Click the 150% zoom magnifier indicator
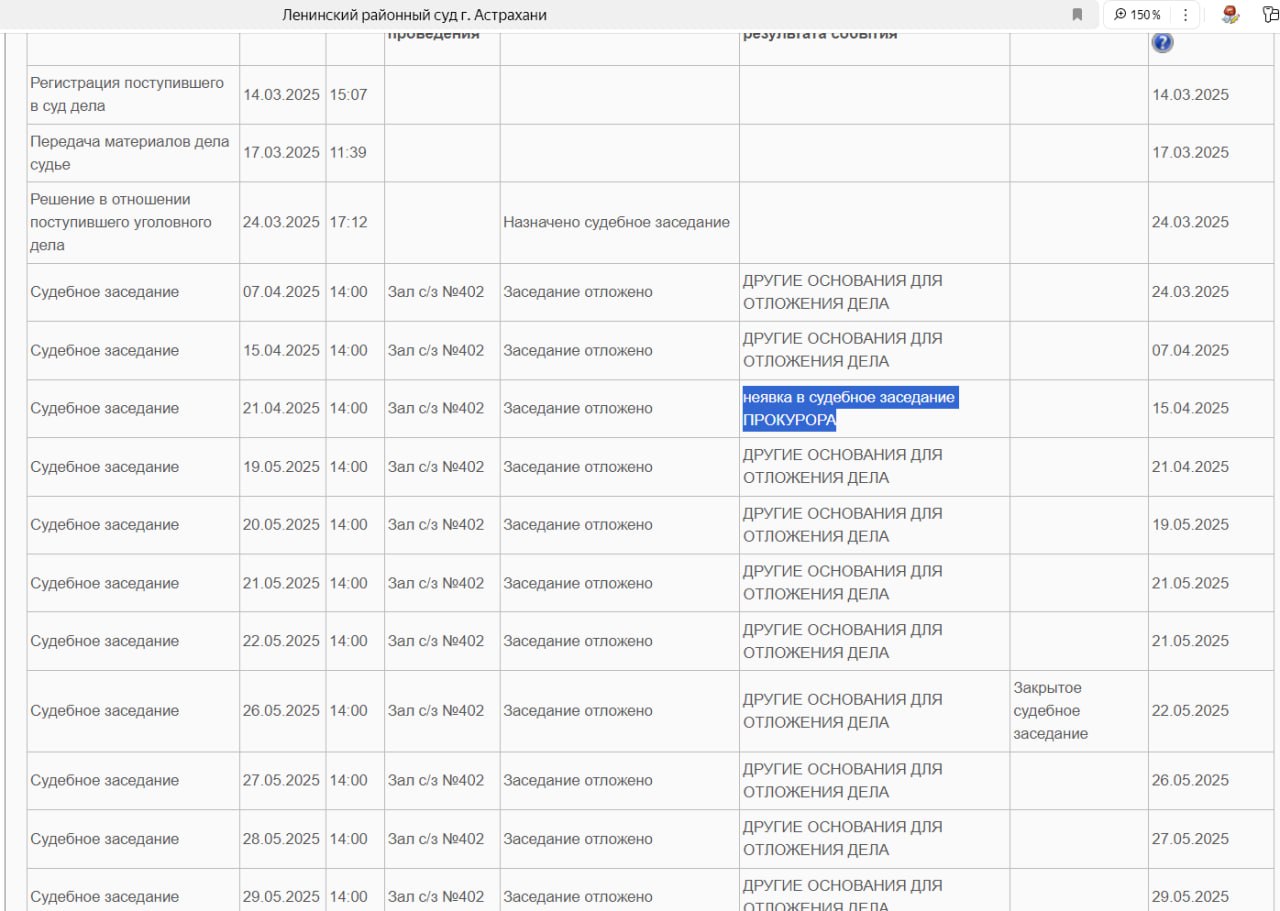 (1137, 15)
